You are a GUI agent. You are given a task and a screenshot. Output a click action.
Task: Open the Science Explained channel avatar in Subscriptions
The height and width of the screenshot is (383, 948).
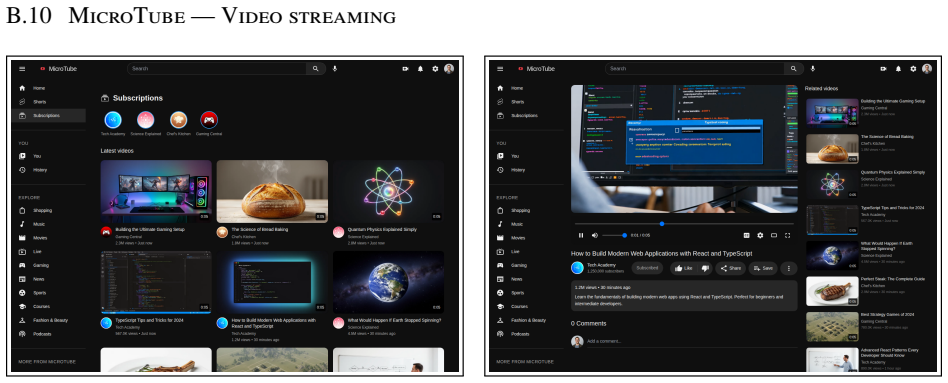(x=146, y=120)
